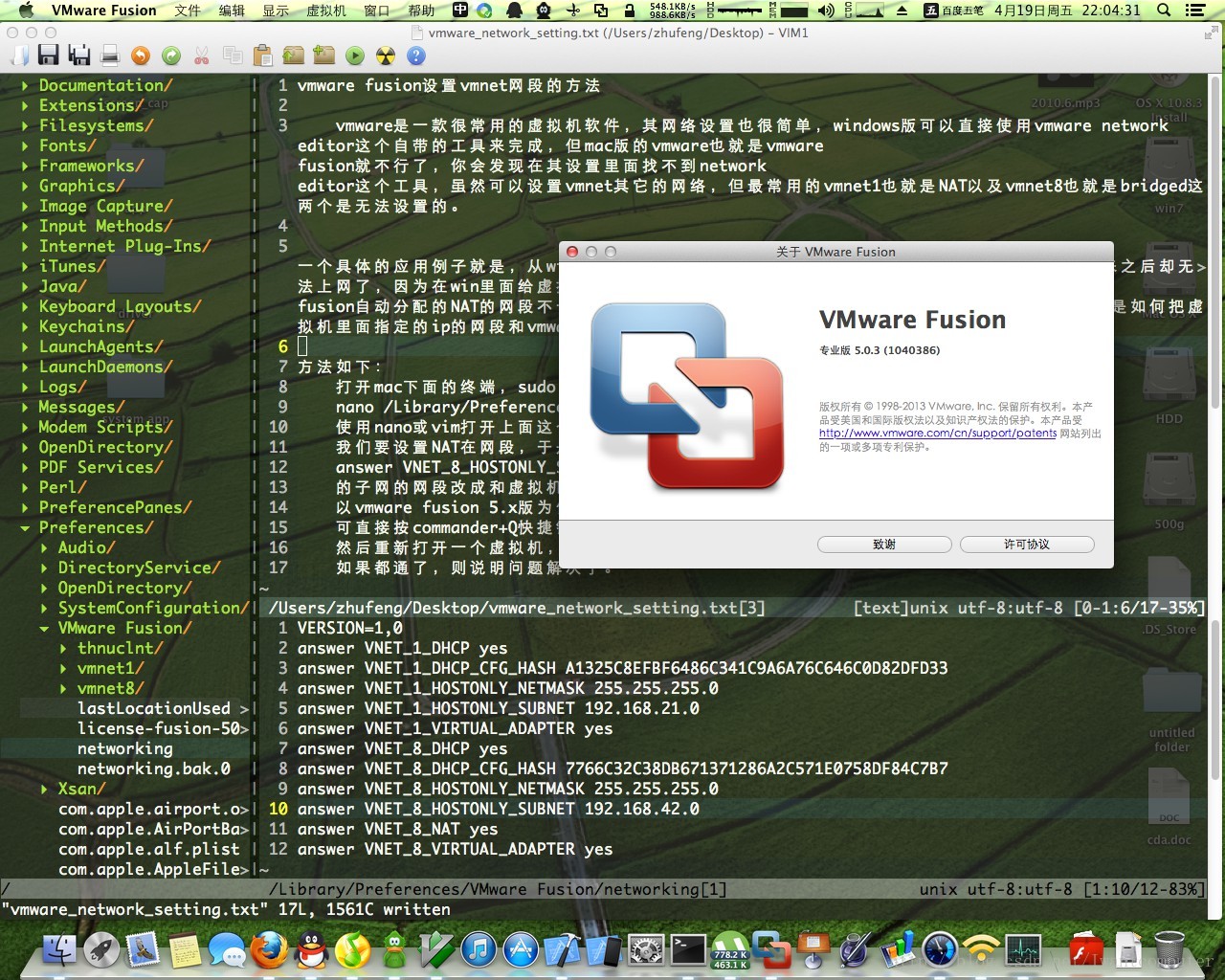This screenshot has width=1225, height=980.
Task: Click the scissors cut icon
Action: pos(202,56)
